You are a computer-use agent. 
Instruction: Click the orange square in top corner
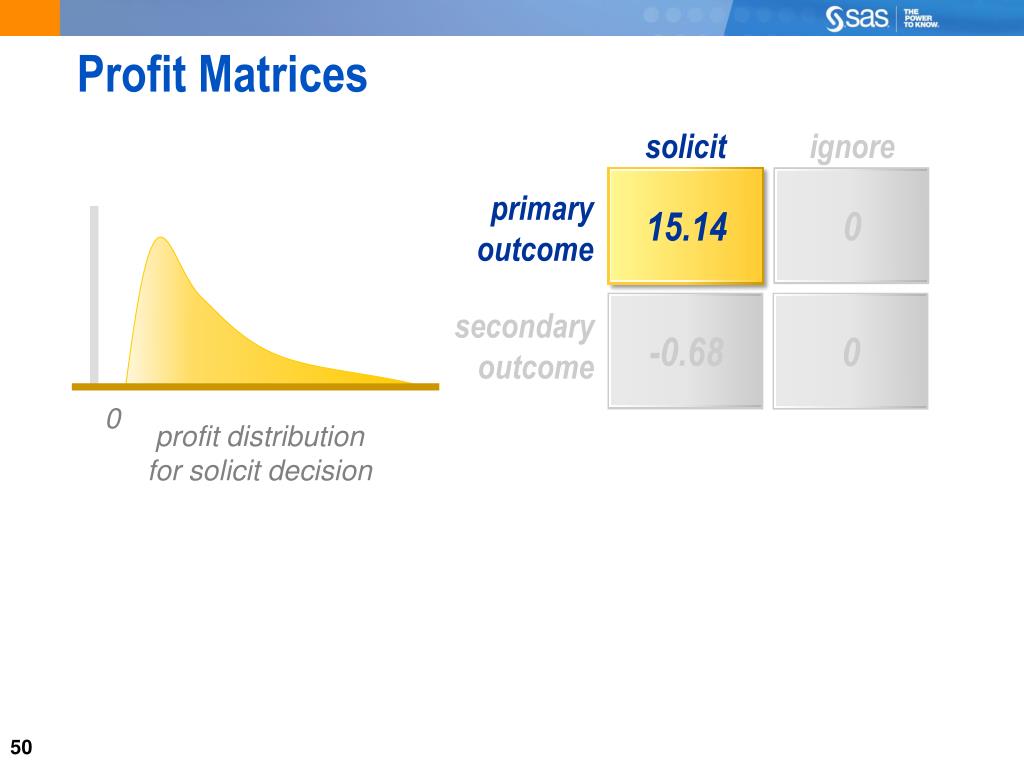(29, 18)
